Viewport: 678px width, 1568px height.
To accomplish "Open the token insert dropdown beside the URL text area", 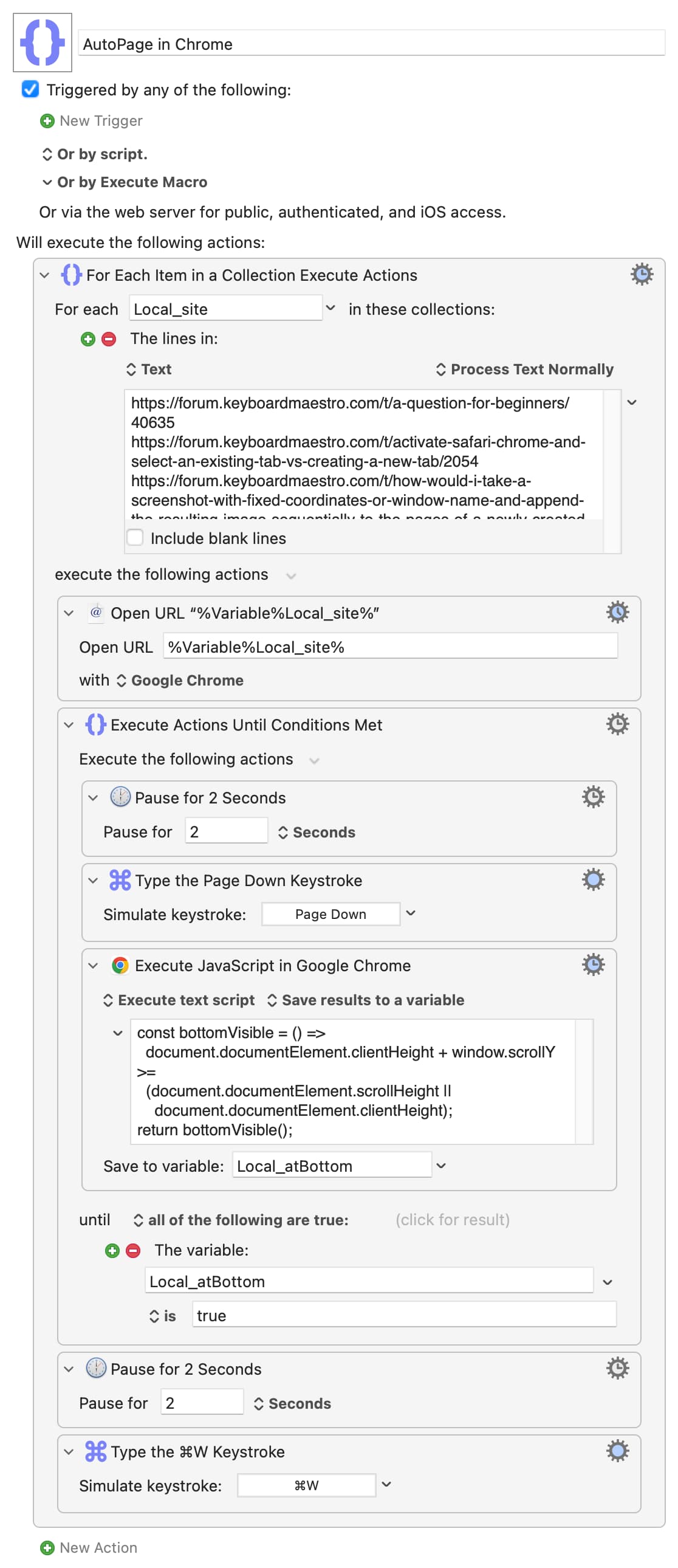I will 632,402.
